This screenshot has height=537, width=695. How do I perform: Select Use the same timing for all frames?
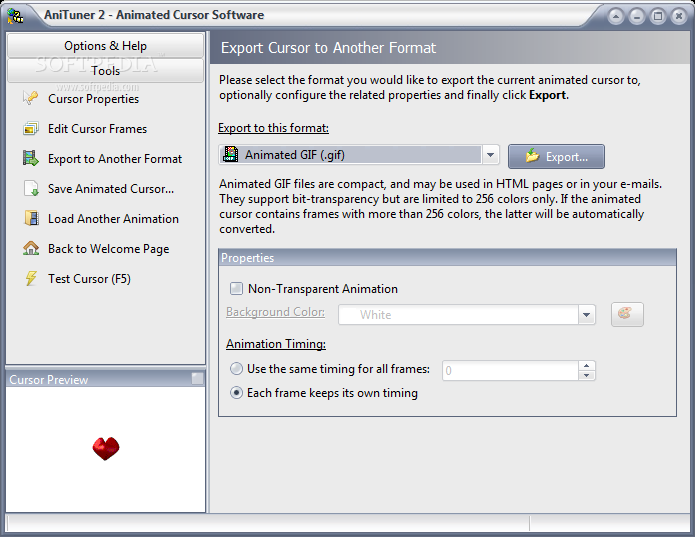pyautogui.click(x=237, y=369)
